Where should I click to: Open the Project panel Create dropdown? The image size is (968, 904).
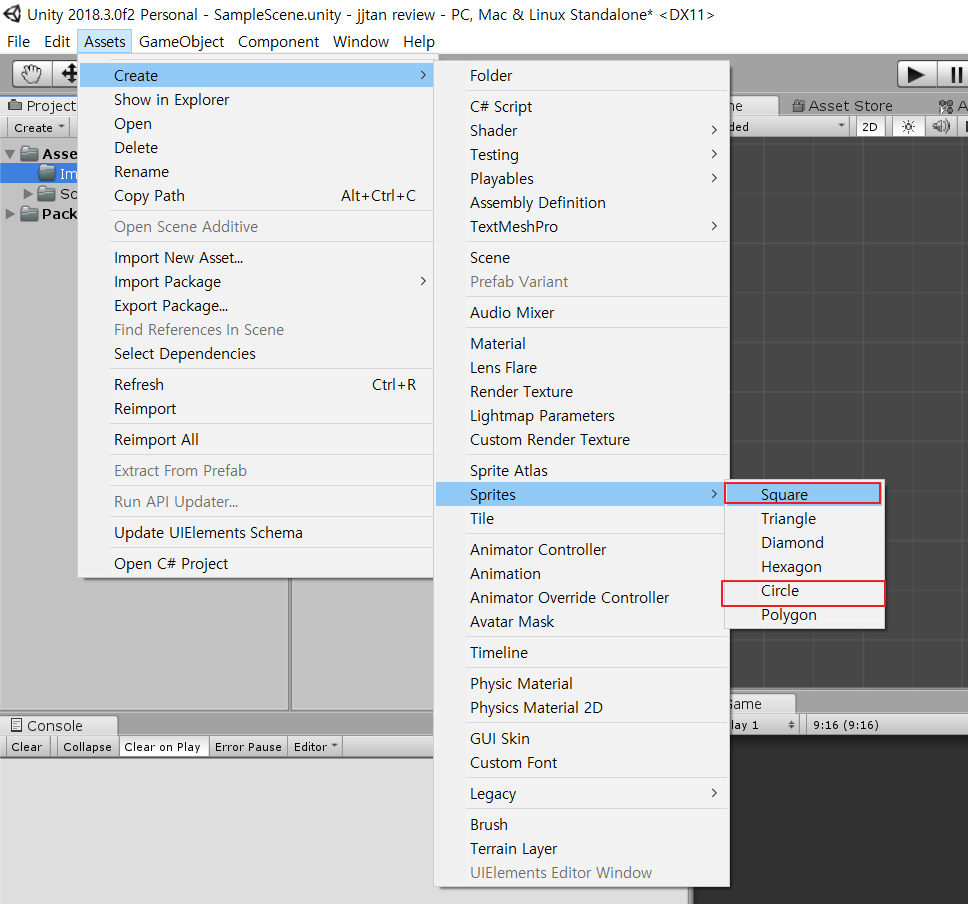39,128
